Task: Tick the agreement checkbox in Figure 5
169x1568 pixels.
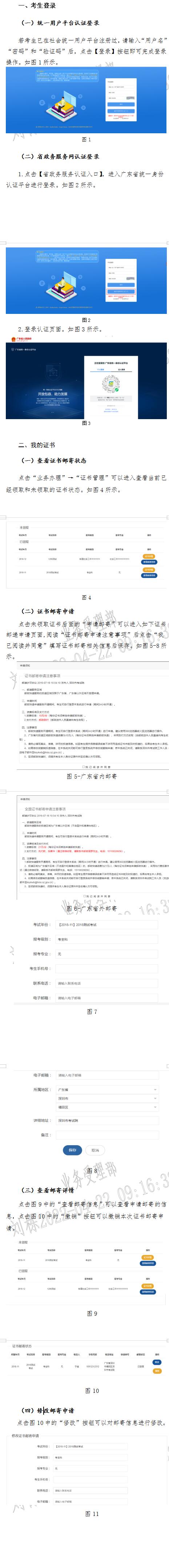Action: 83,767
